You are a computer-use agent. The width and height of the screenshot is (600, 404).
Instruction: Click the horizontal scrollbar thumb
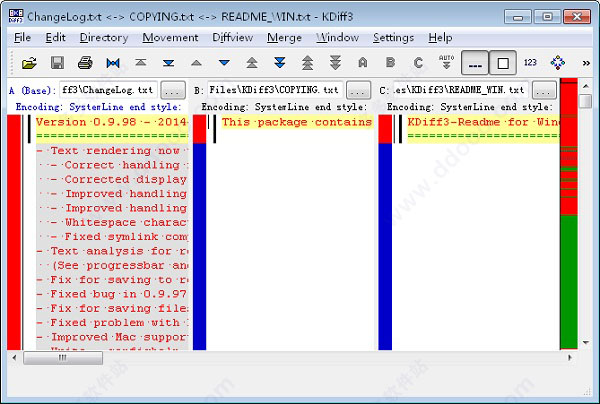click(x=63, y=358)
